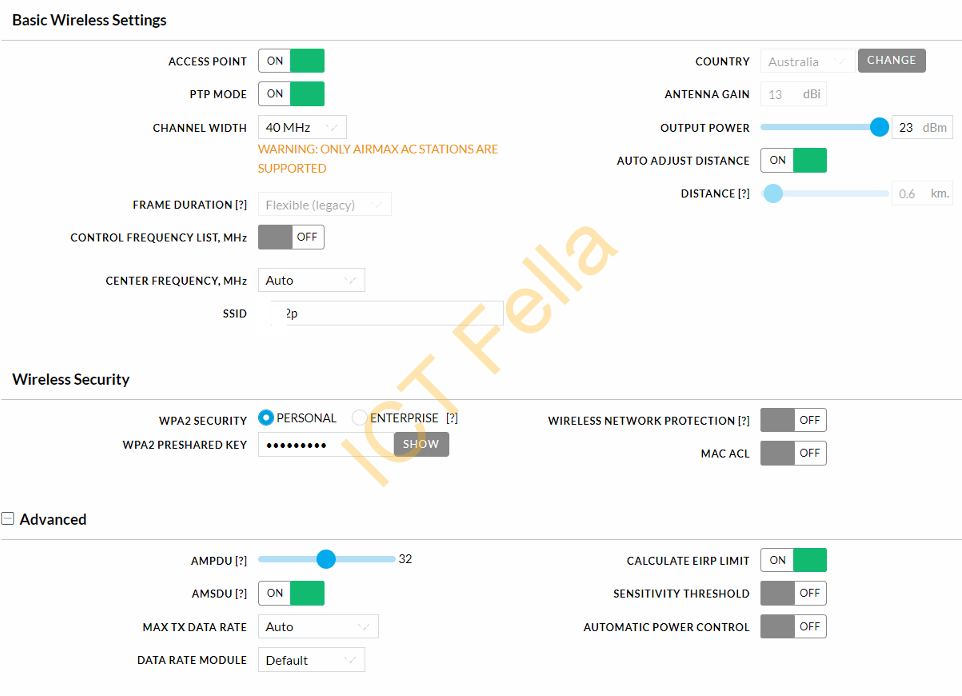This screenshot has height=696, width=962.
Task: Click the Distance [?] help icon
Action: click(744, 194)
